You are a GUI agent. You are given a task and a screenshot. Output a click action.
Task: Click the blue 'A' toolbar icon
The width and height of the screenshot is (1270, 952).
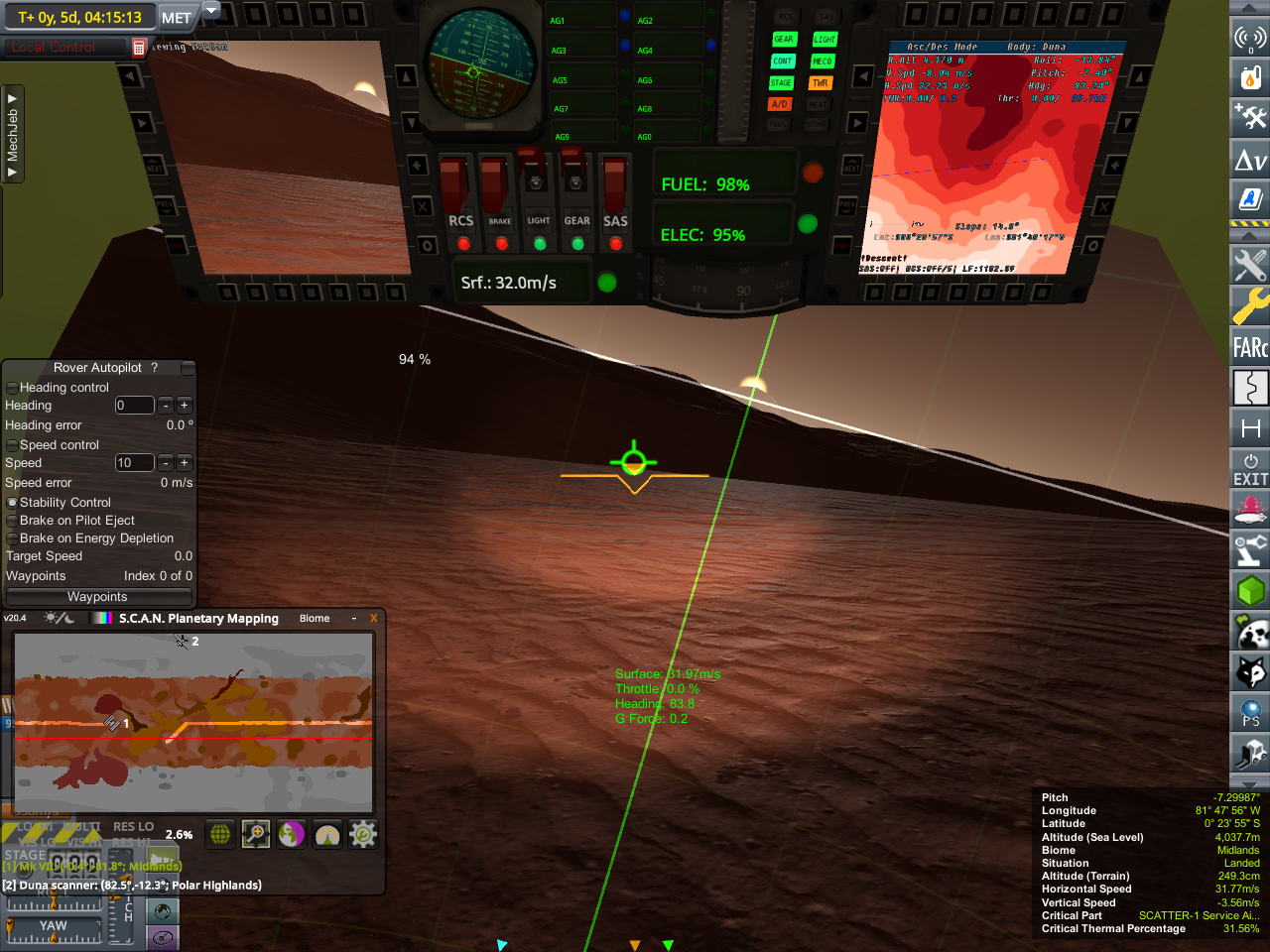coord(1249,198)
